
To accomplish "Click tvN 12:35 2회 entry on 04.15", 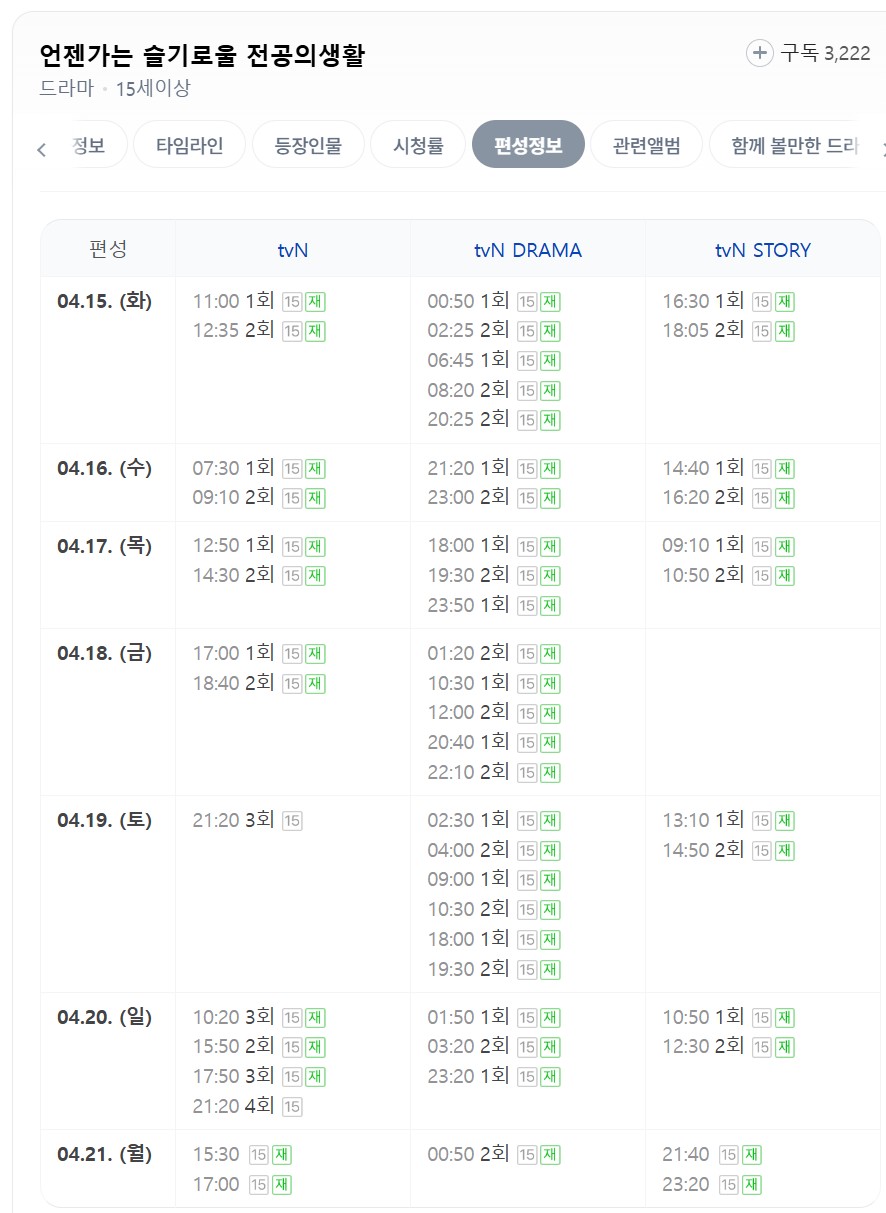I will point(260,330).
